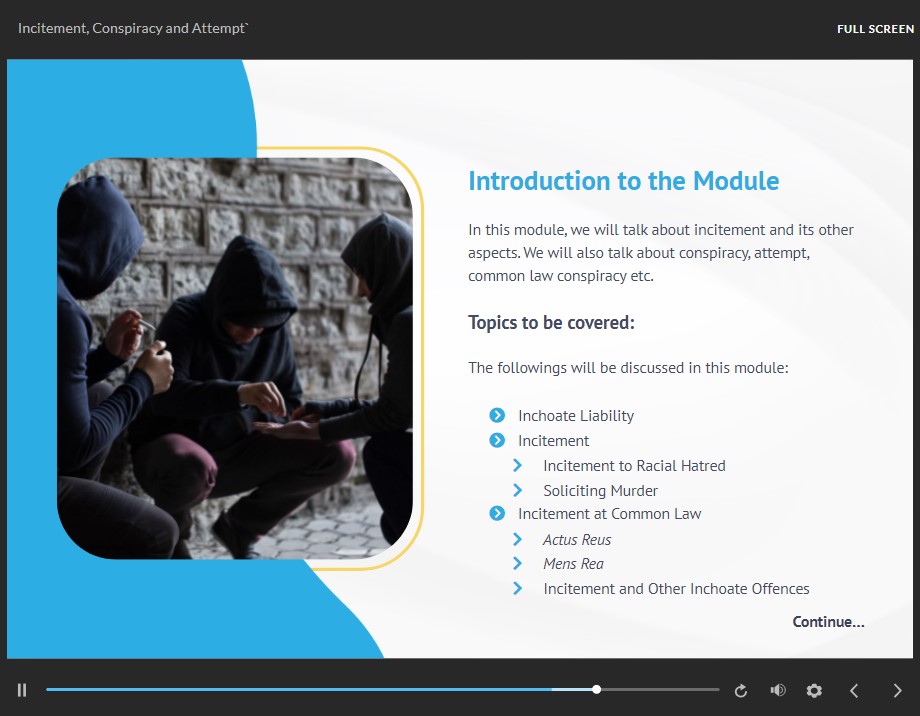Seek in the unplayed part of progress bar
The height and width of the screenshot is (716, 920).
(660, 690)
